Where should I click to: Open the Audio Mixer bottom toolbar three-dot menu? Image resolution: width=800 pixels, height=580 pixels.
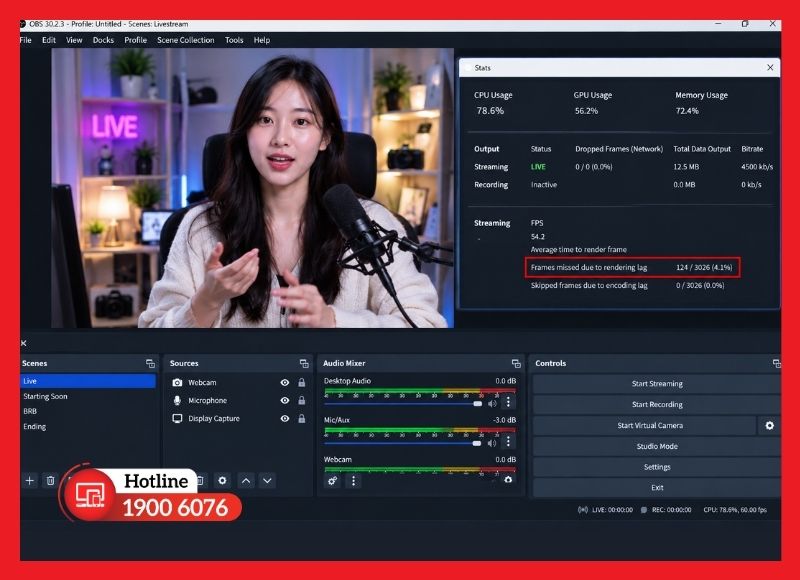(x=353, y=481)
